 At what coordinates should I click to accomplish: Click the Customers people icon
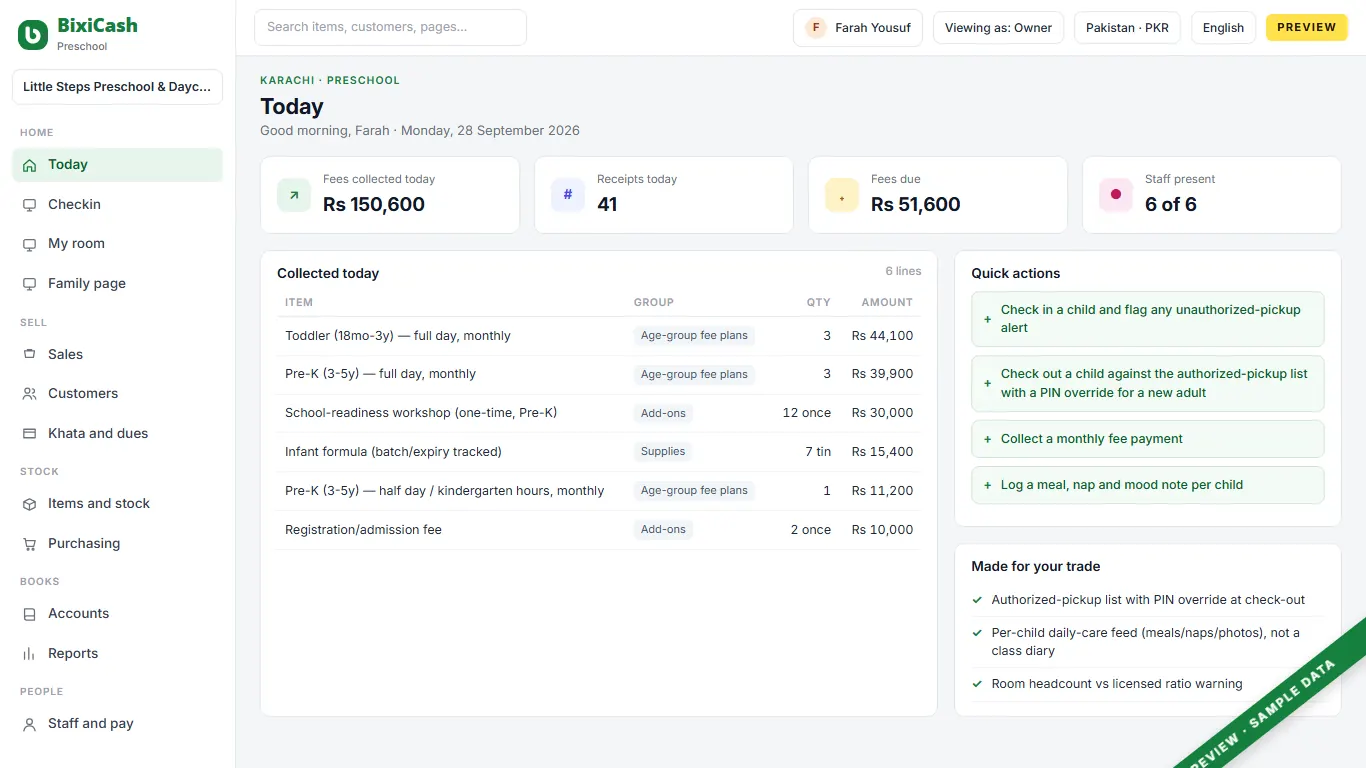click(29, 394)
